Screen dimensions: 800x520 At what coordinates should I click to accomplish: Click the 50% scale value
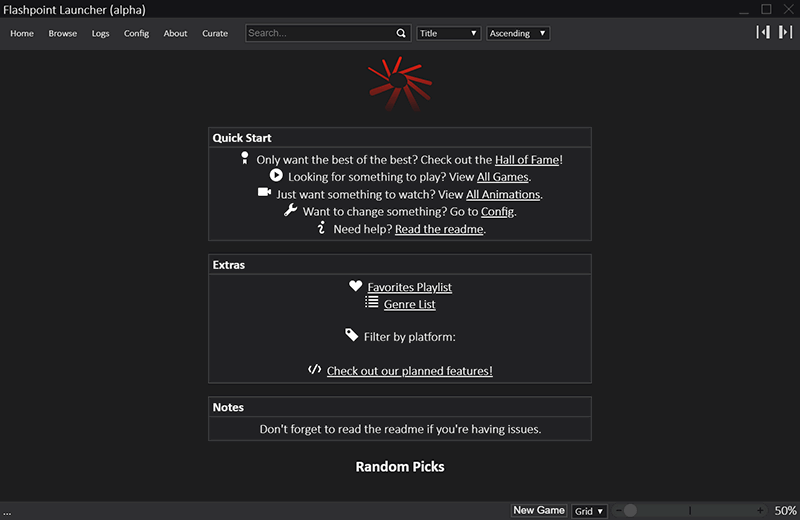(x=785, y=511)
